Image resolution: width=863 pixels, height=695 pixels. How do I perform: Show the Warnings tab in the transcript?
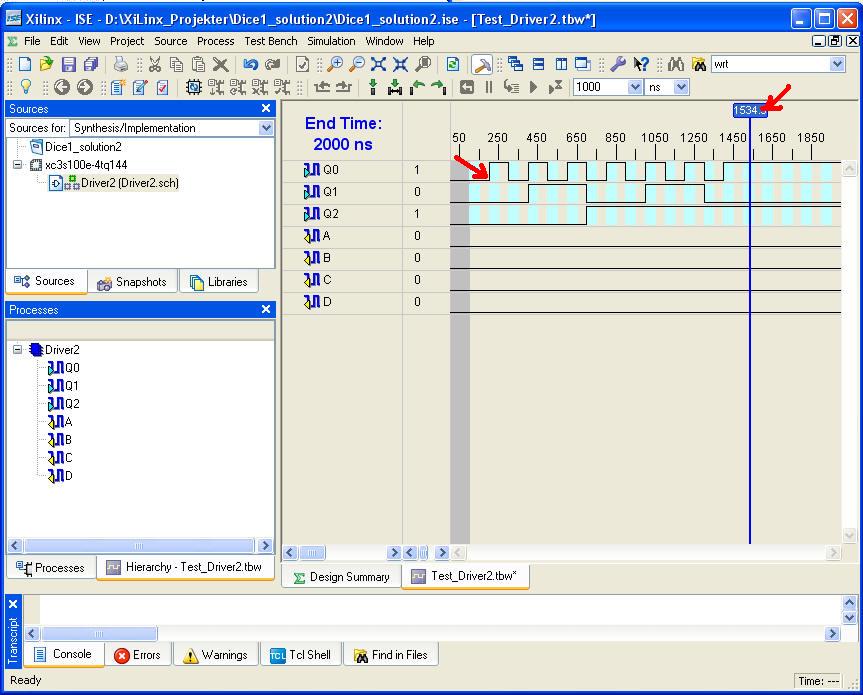coord(216,655)
